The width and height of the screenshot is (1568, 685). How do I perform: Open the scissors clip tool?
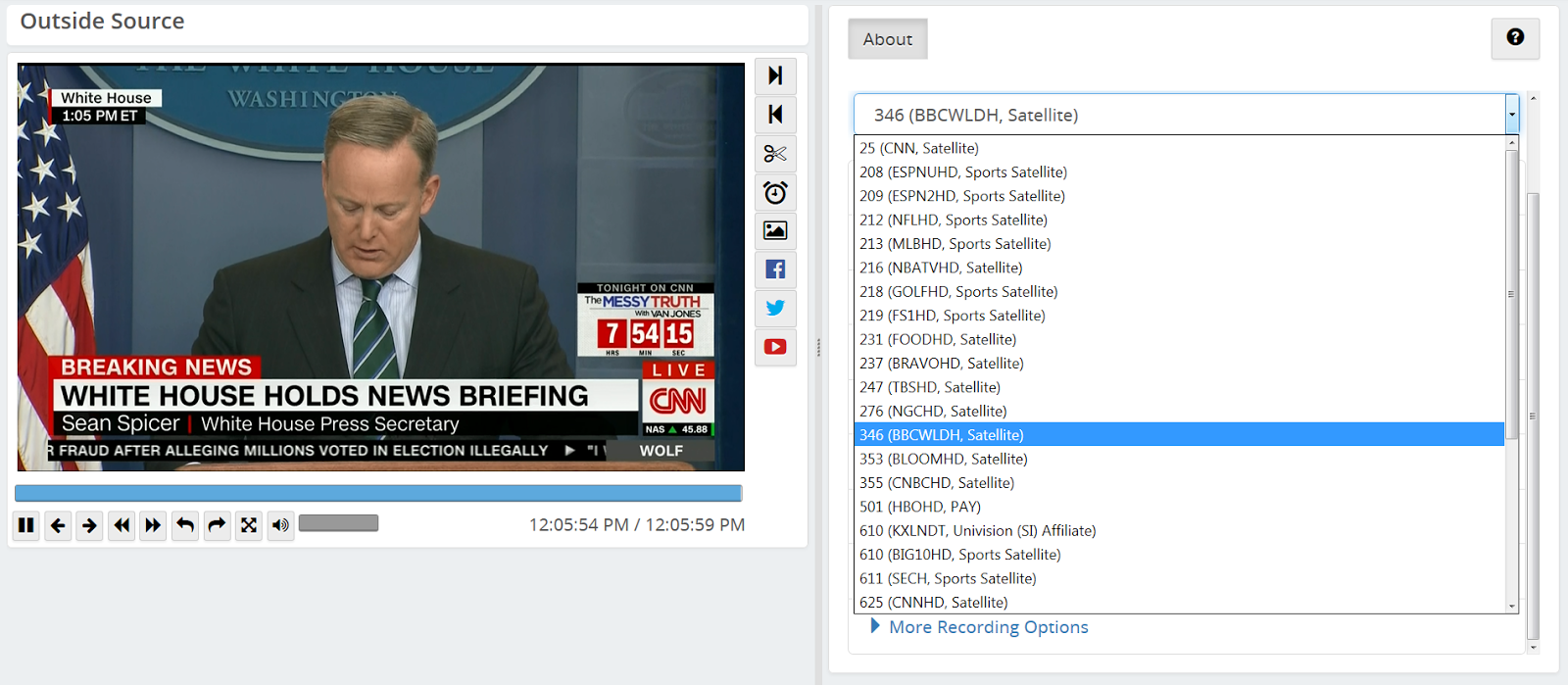(x=775, y=154)
